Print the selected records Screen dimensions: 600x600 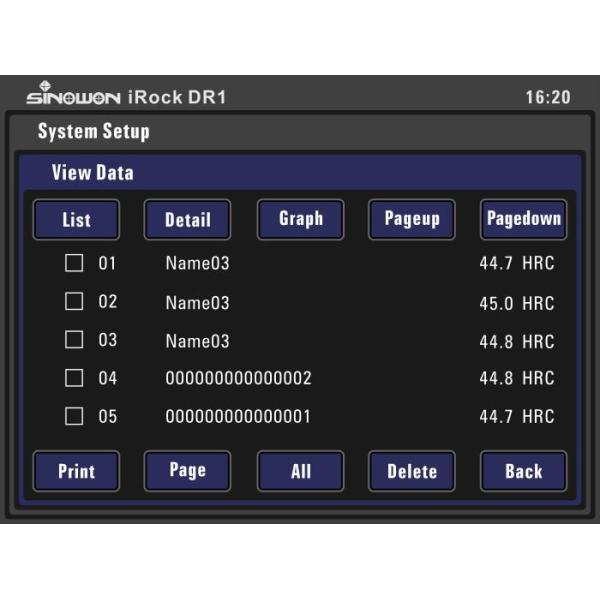[76, 471]
